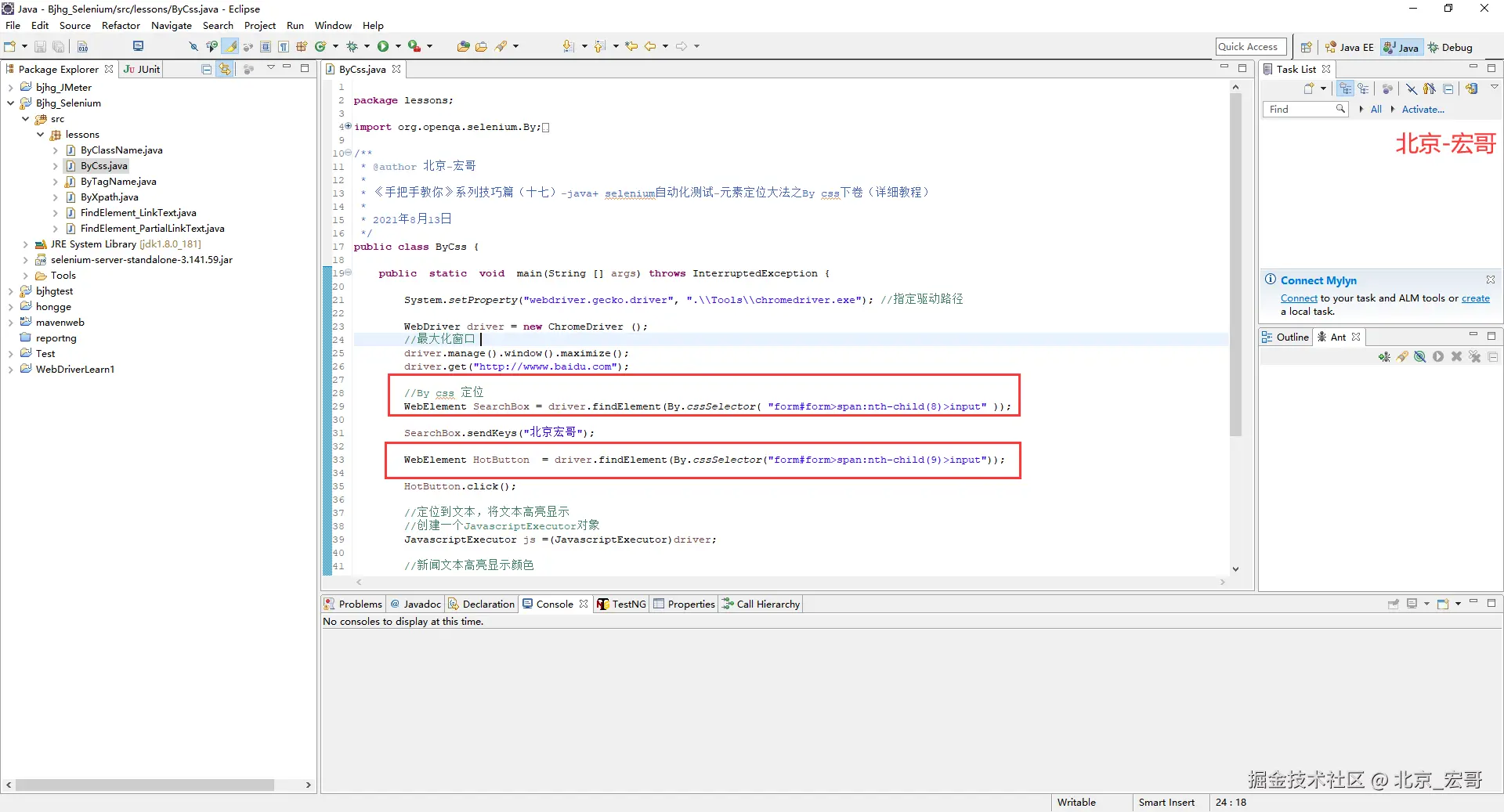Open the Refactor menu
This screenshot has height=812, width=1504.
(x=121, y=26)
